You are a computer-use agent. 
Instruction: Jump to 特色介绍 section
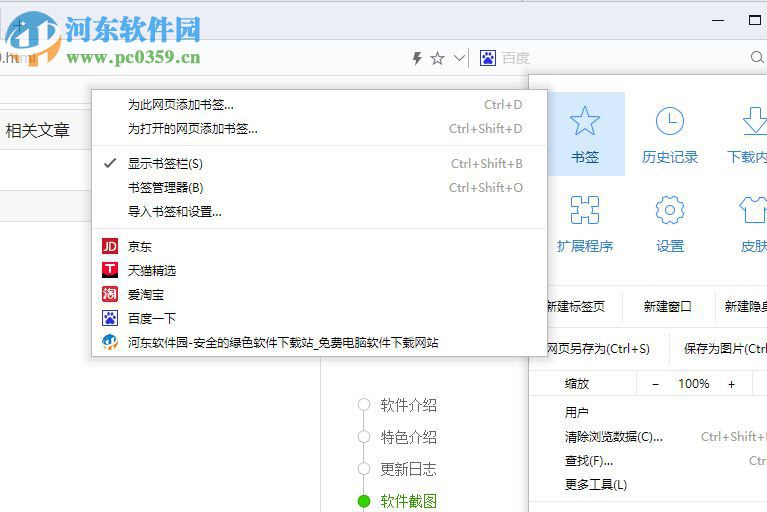tap(408, 437)
